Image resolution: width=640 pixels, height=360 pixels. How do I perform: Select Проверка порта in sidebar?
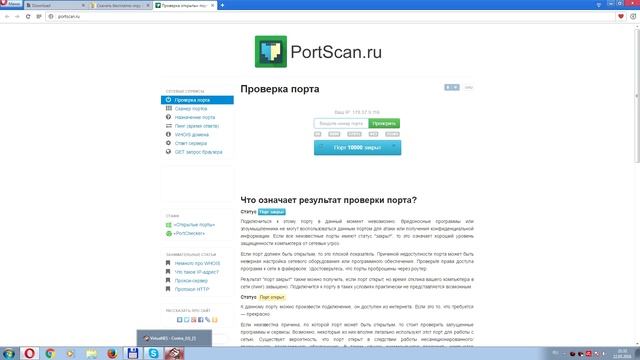coord(197,100)
